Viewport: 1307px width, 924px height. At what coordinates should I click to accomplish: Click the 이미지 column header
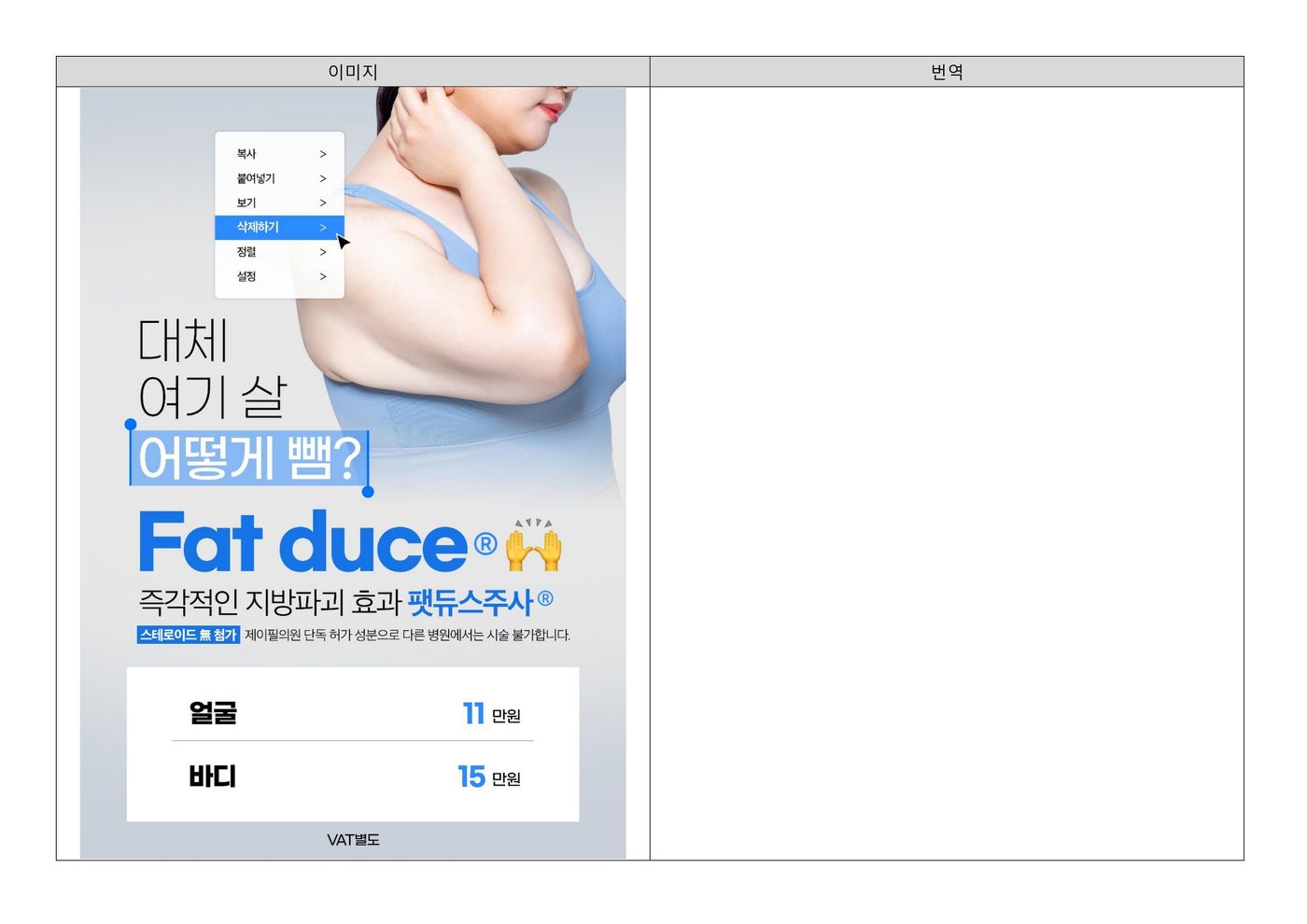(x=353, y=72)
